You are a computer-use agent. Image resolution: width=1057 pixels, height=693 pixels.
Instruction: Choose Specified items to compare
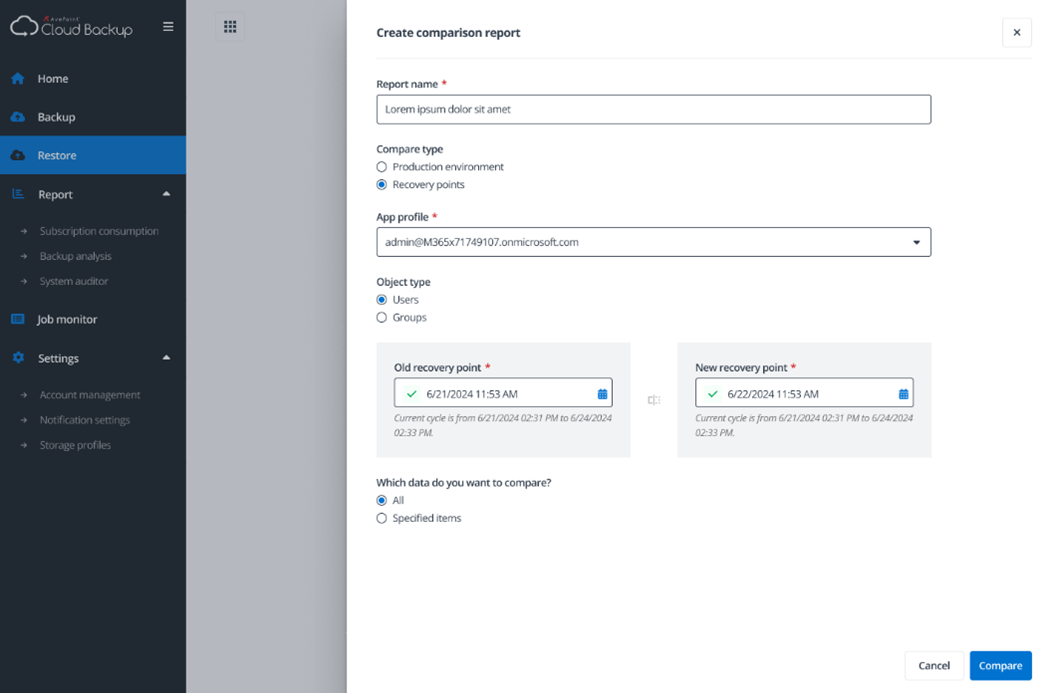coord(382,518)
